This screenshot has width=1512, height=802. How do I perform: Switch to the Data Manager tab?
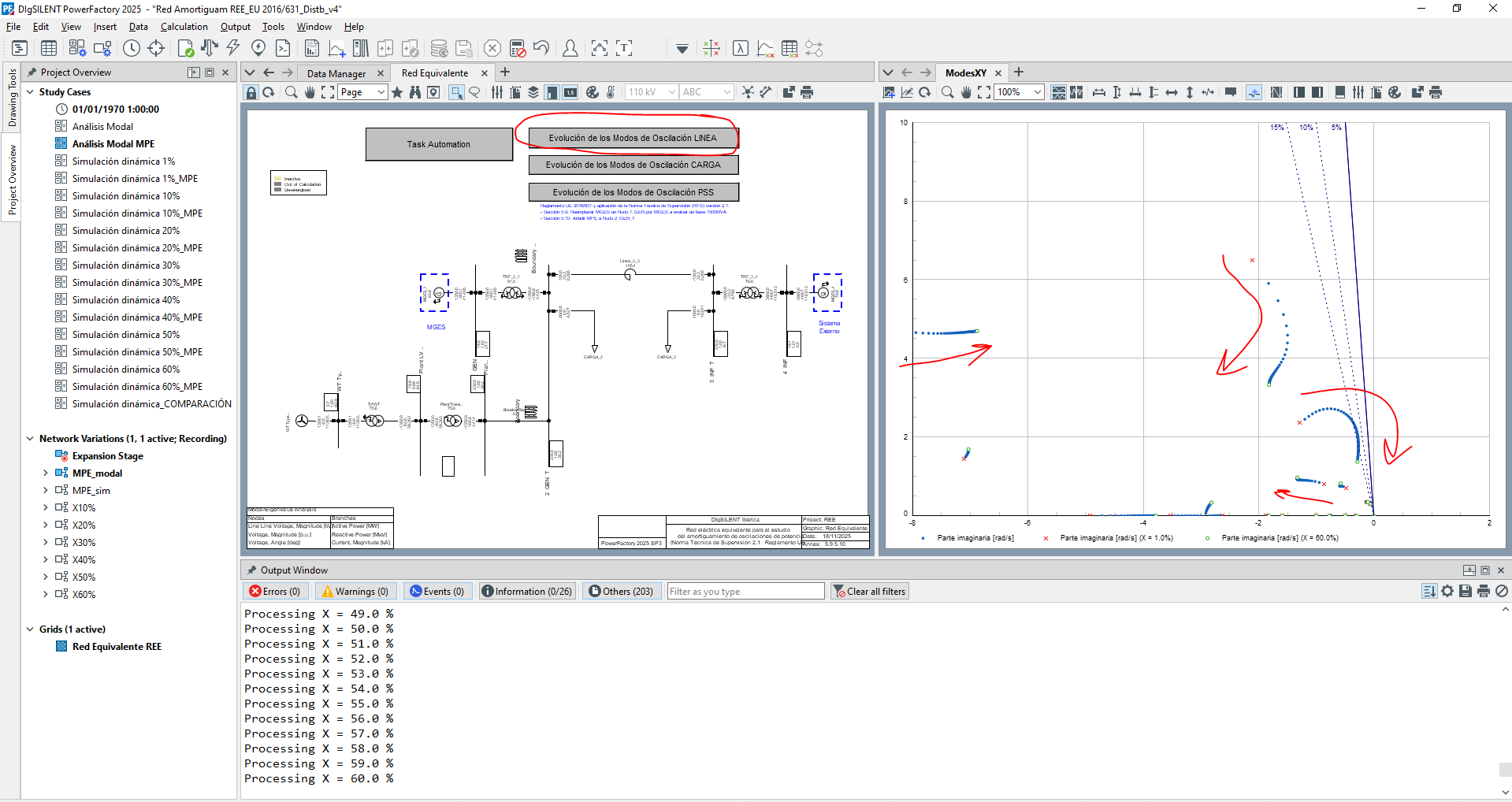(336, 73)
